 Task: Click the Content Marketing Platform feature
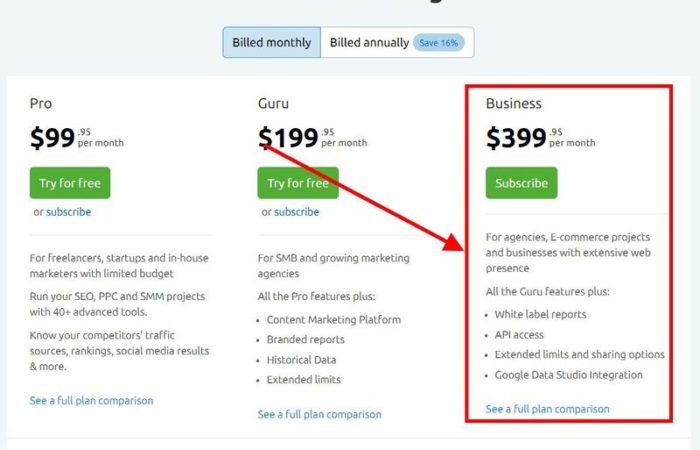click(x=333, y=320)
